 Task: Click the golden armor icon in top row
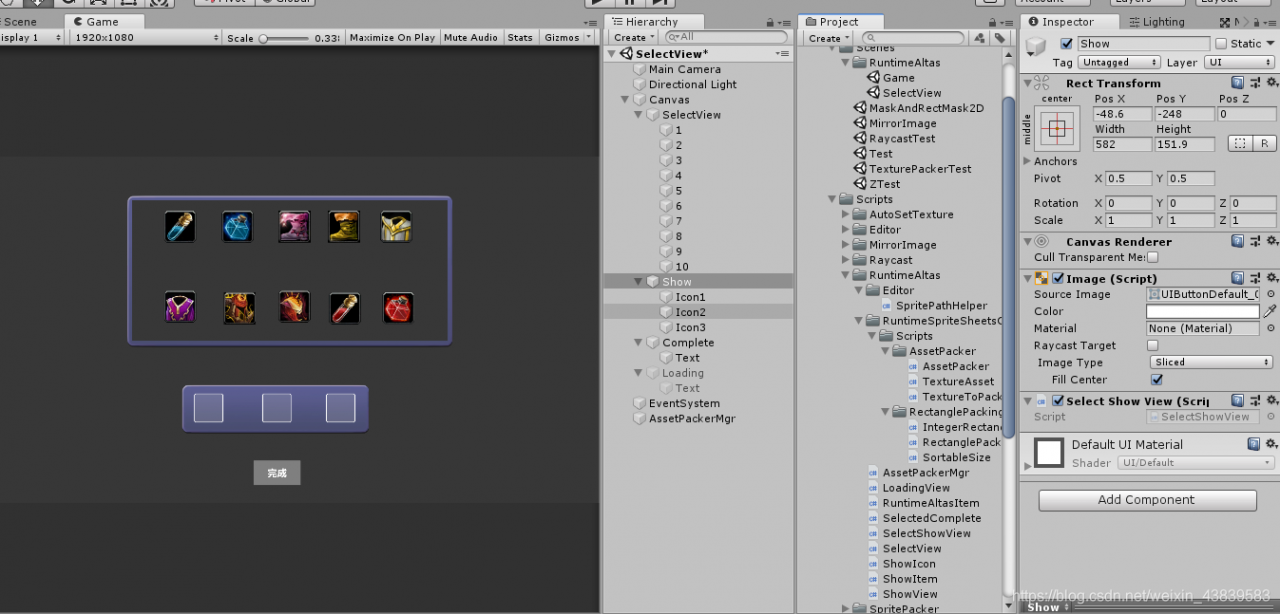click(x=396, y=227)
